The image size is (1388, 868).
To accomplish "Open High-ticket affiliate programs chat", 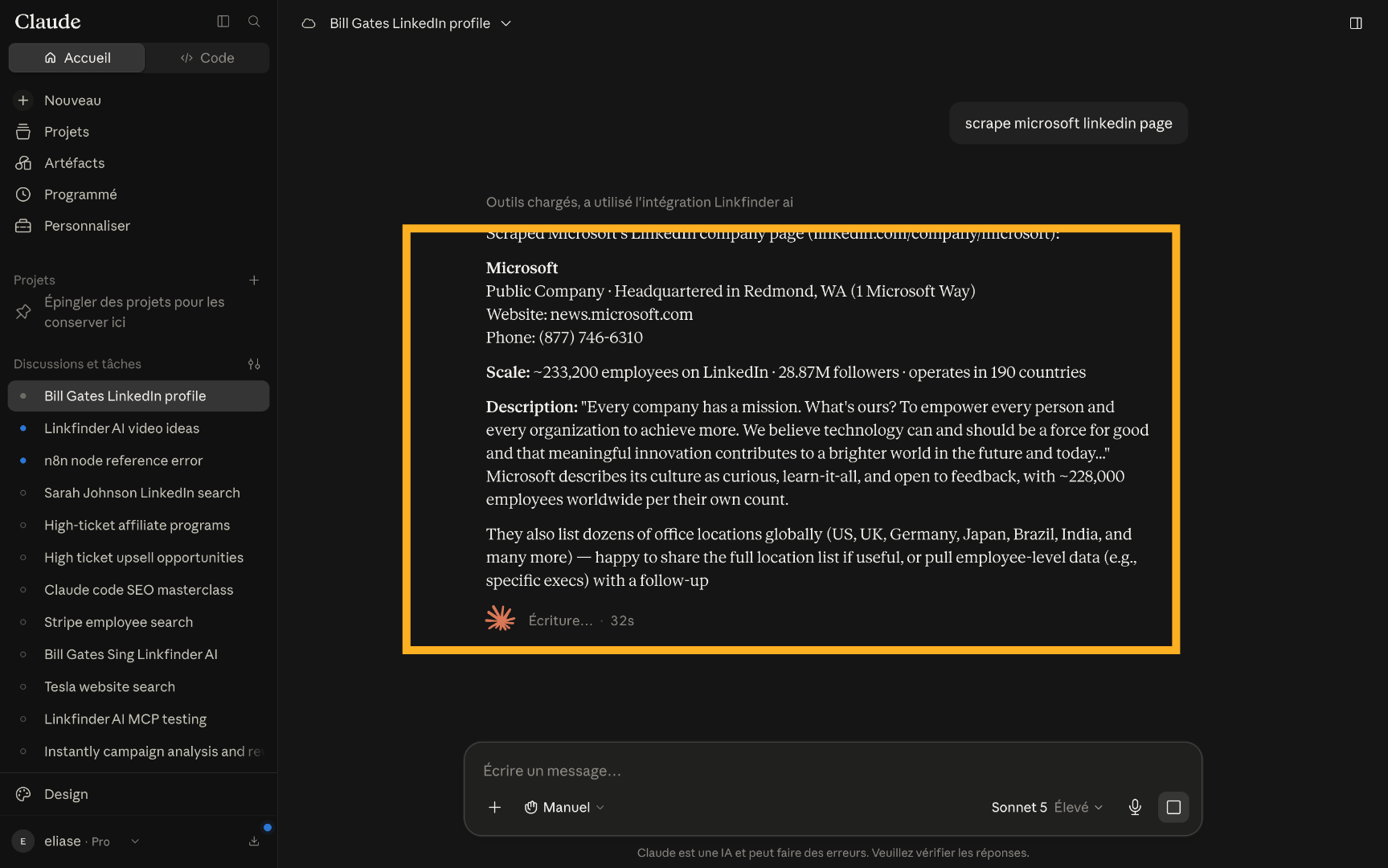I will click(138, 525).
